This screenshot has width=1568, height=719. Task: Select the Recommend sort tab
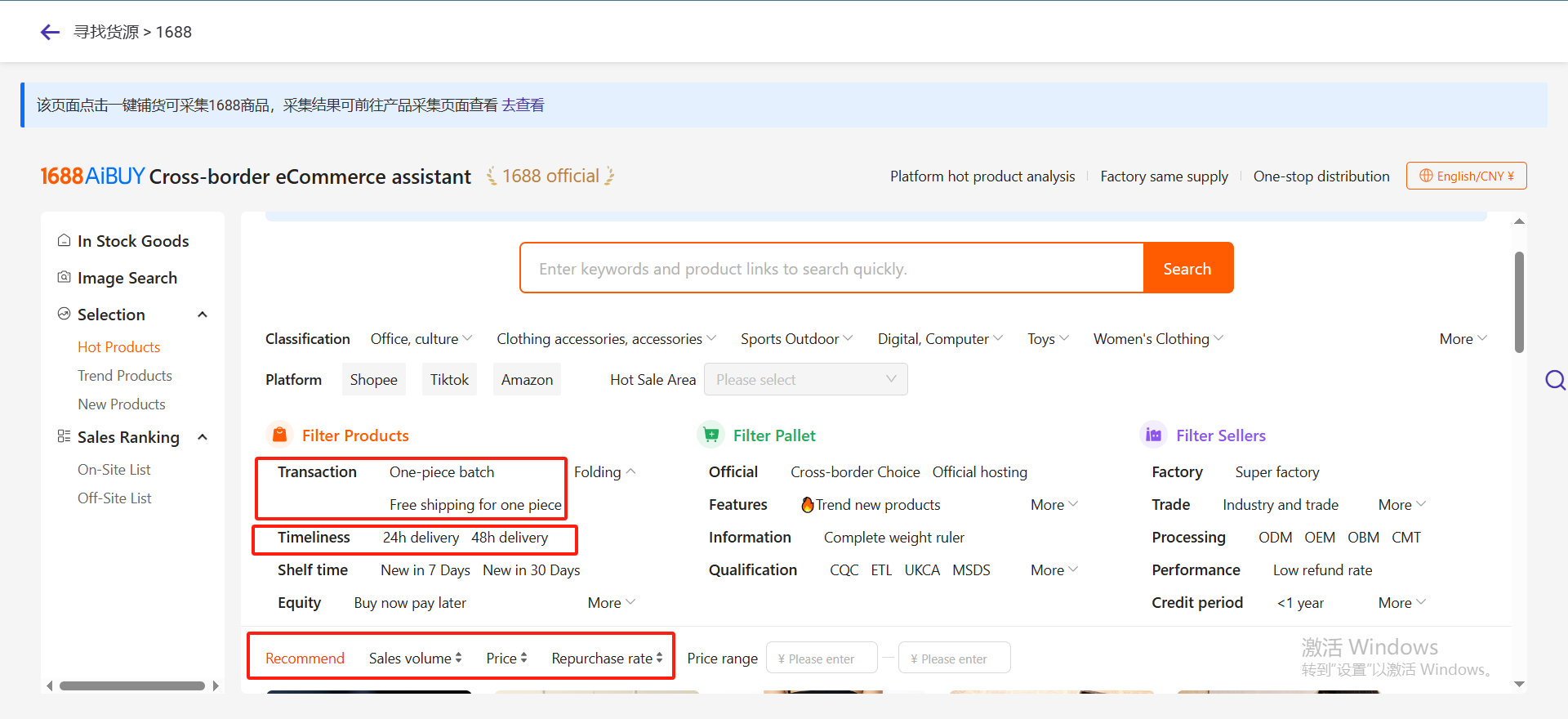(305, 659)
